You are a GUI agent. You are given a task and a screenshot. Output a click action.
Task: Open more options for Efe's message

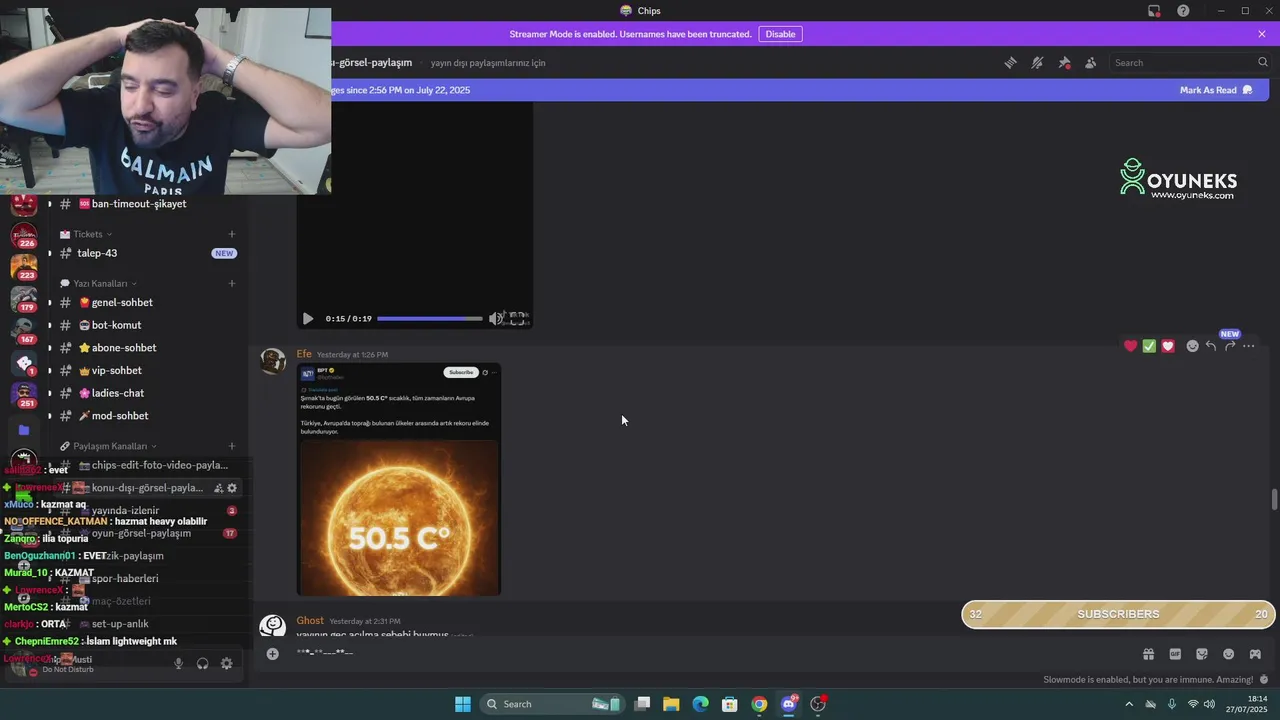pyautogui.click(x=1249, y=346)
